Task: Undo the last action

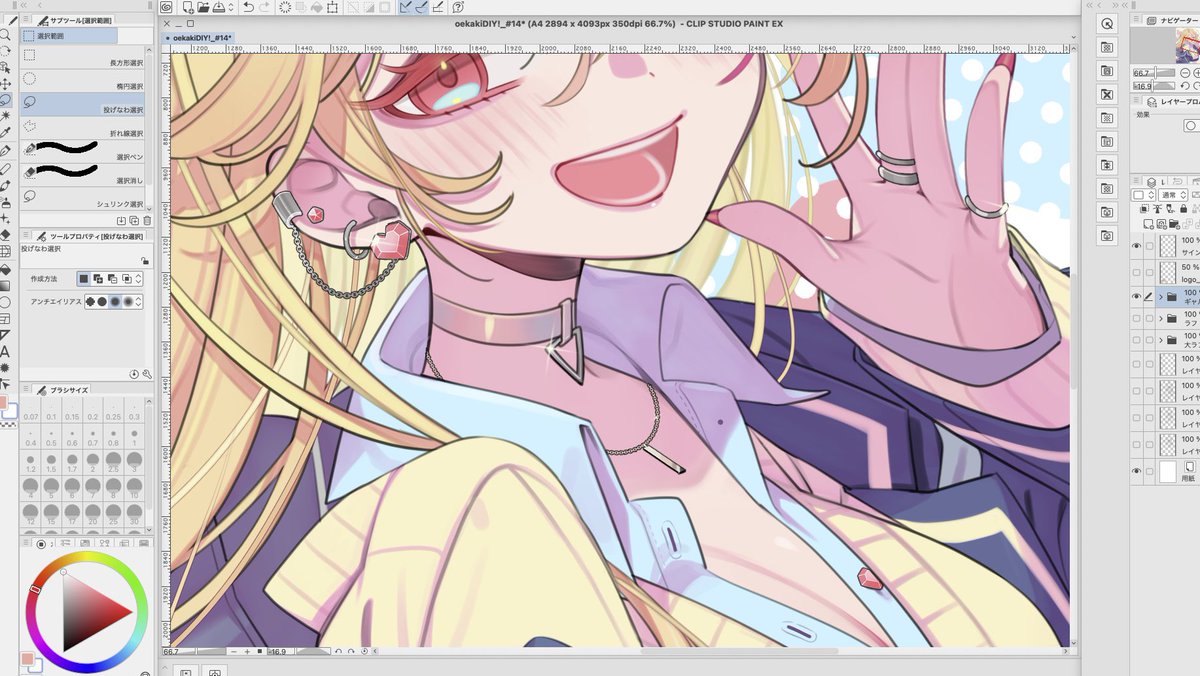Action: [x=248, y=7]
